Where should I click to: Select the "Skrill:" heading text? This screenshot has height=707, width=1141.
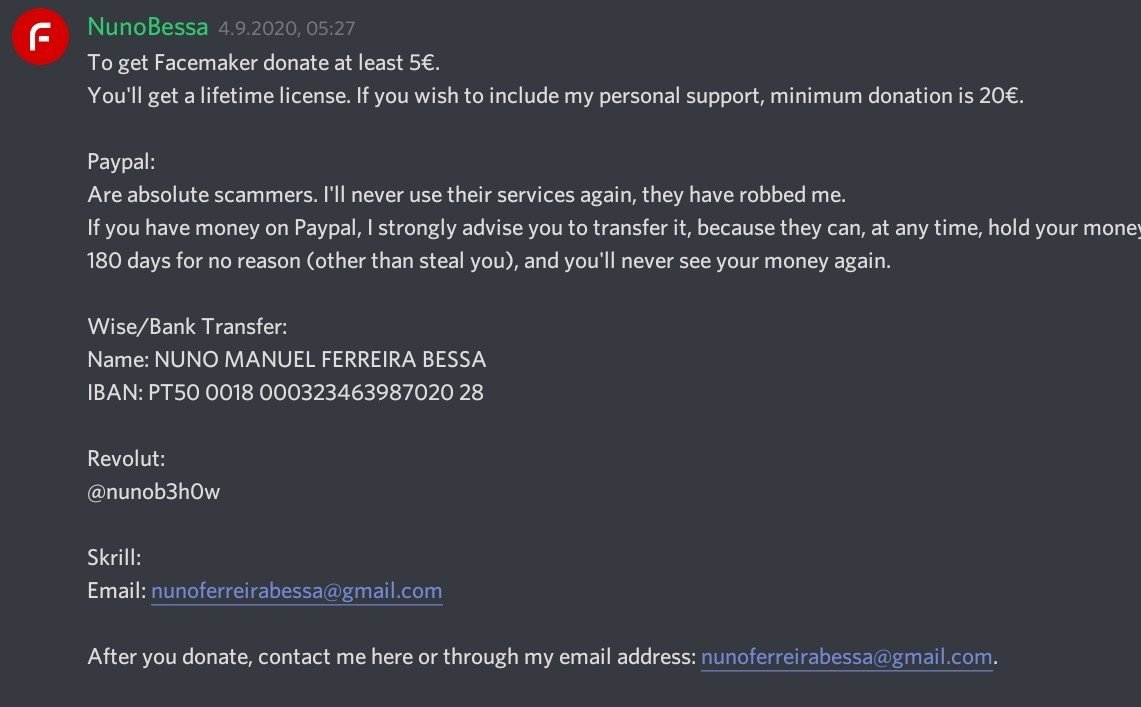[114, 557]
